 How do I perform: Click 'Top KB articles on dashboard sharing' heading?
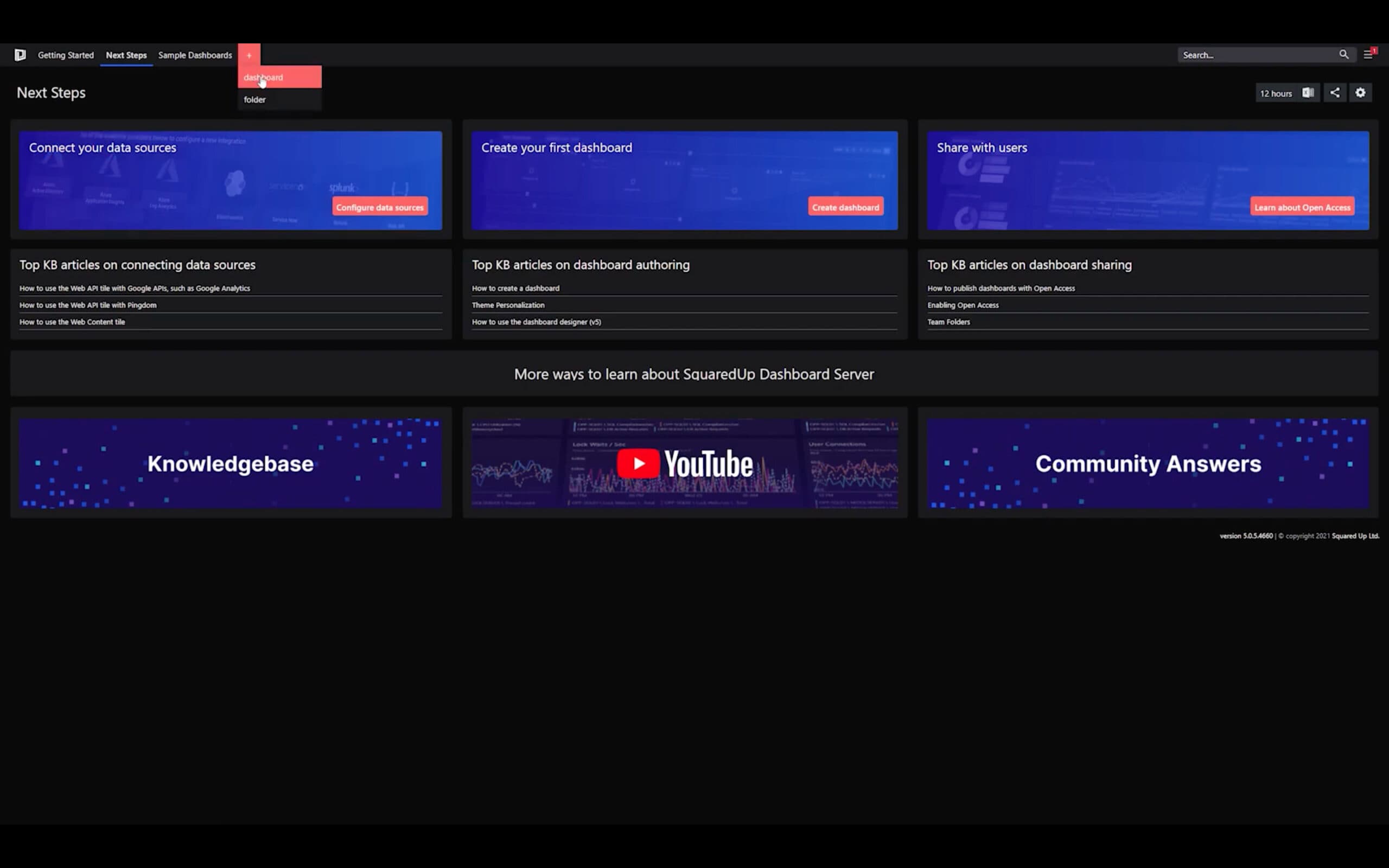tap(1030, 265)
